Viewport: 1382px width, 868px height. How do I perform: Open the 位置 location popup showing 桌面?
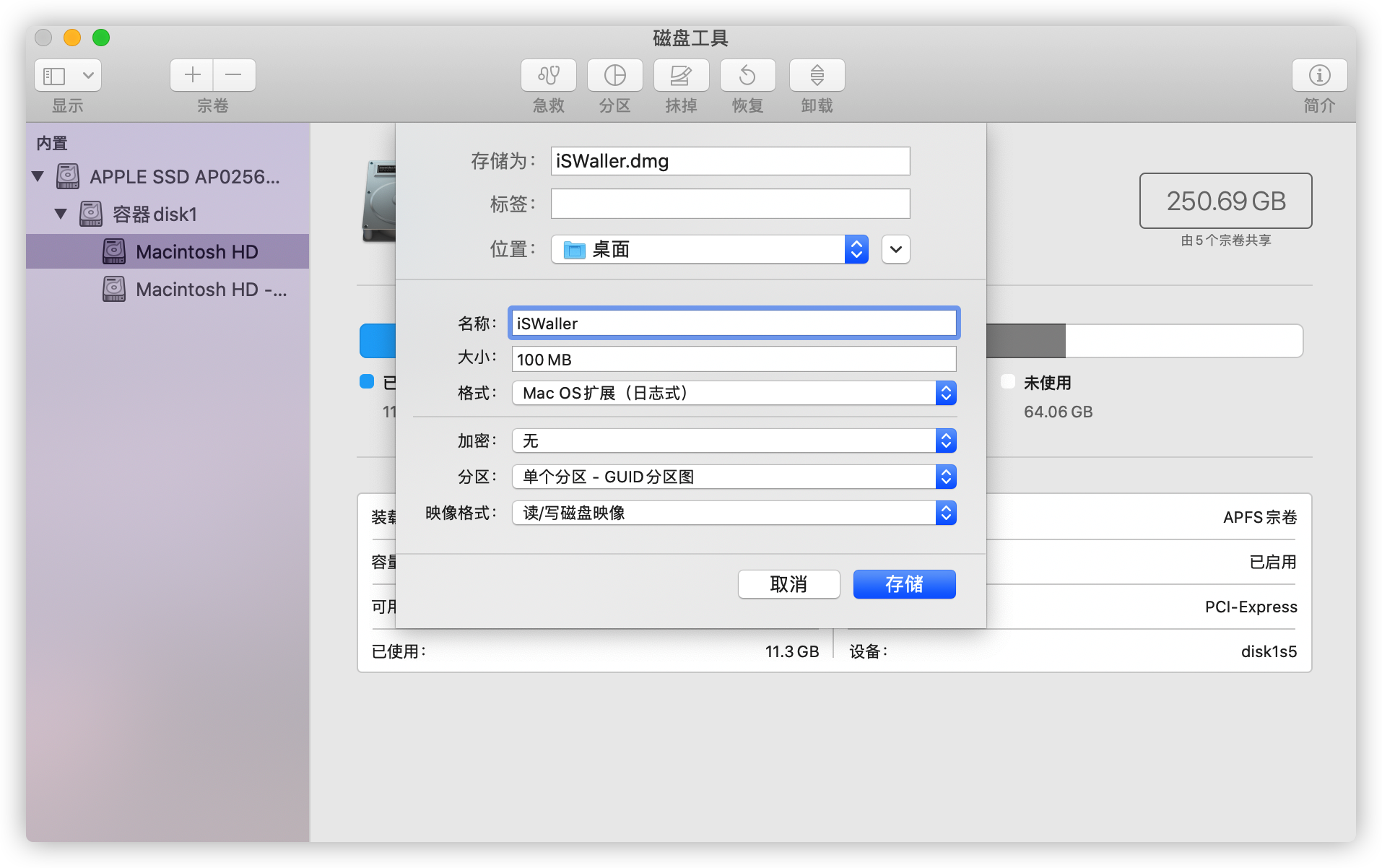(x=709, y=249)
